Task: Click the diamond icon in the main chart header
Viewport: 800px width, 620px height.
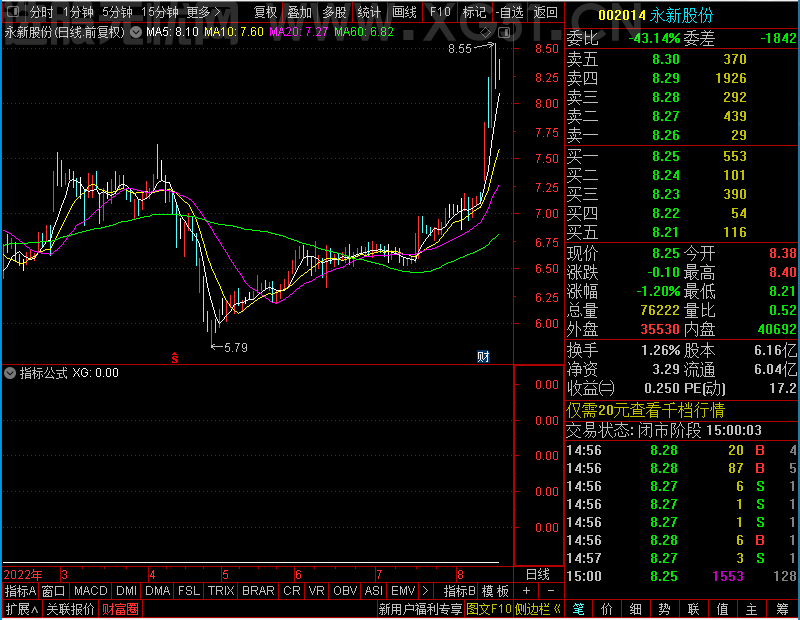Action: (x=486, y=33)
